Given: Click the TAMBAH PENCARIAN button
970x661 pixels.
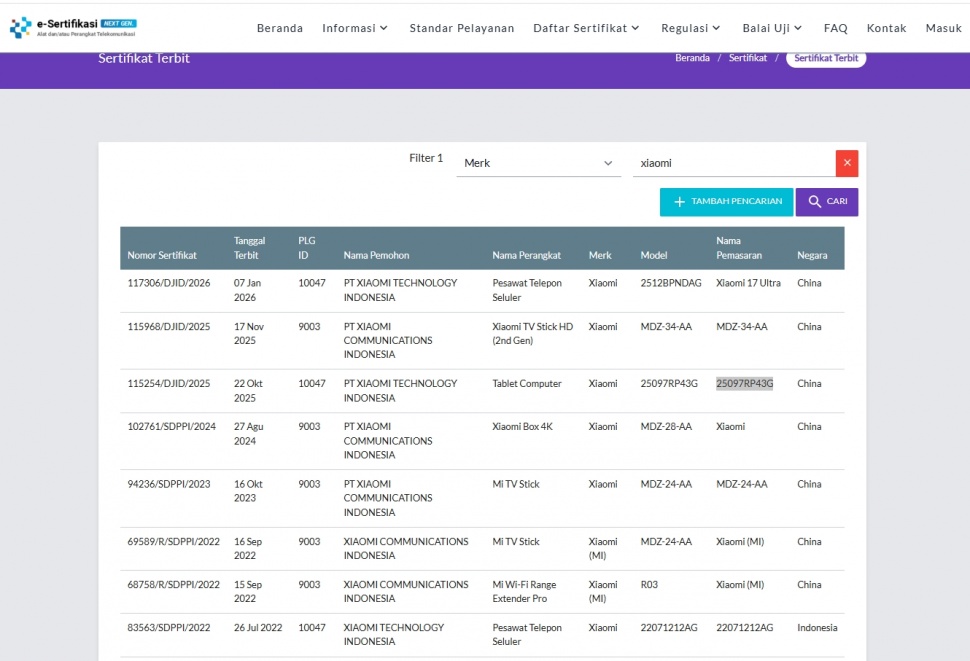Looking at the screenshot, I should point(726,202).
